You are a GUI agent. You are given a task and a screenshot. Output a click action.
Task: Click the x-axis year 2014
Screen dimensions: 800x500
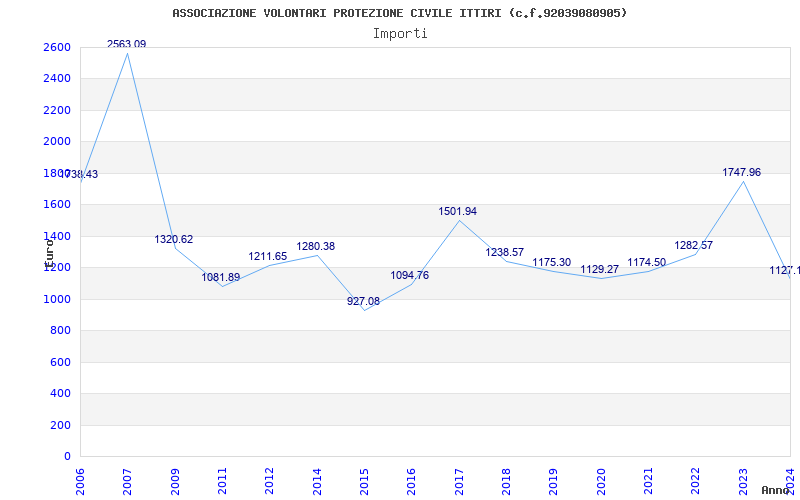pyautogui.click(x=317, y=482)
